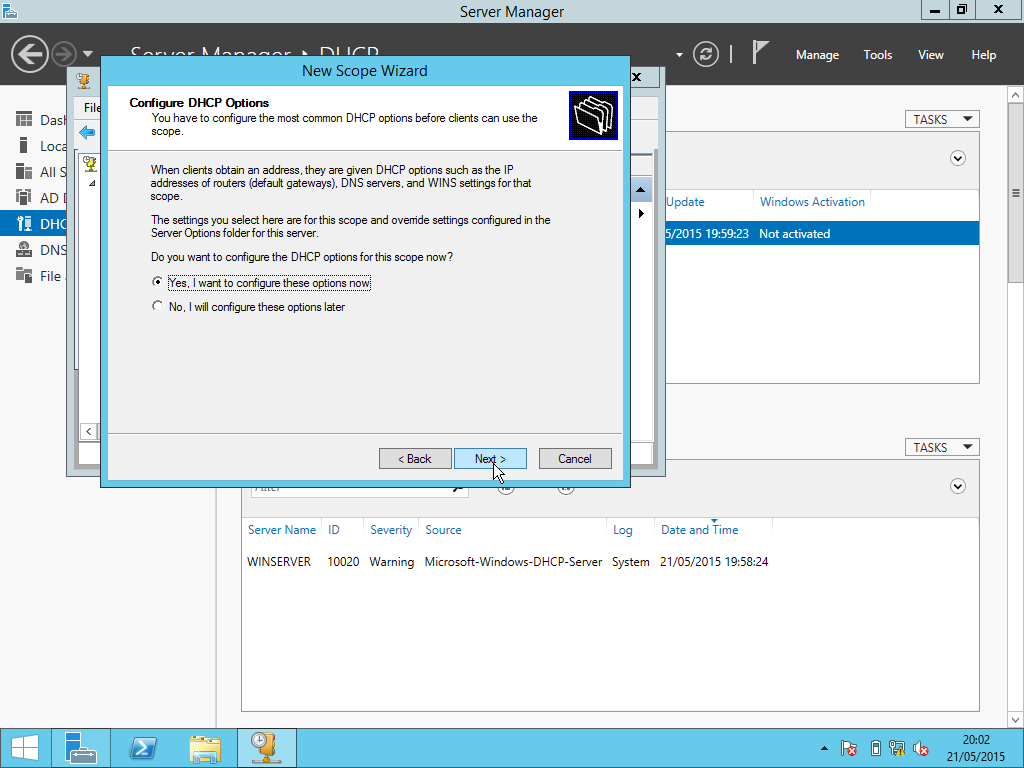Select Local Server icon in sidebar
This screenshot has width=1024, height=768.
[x=24, y=145]
